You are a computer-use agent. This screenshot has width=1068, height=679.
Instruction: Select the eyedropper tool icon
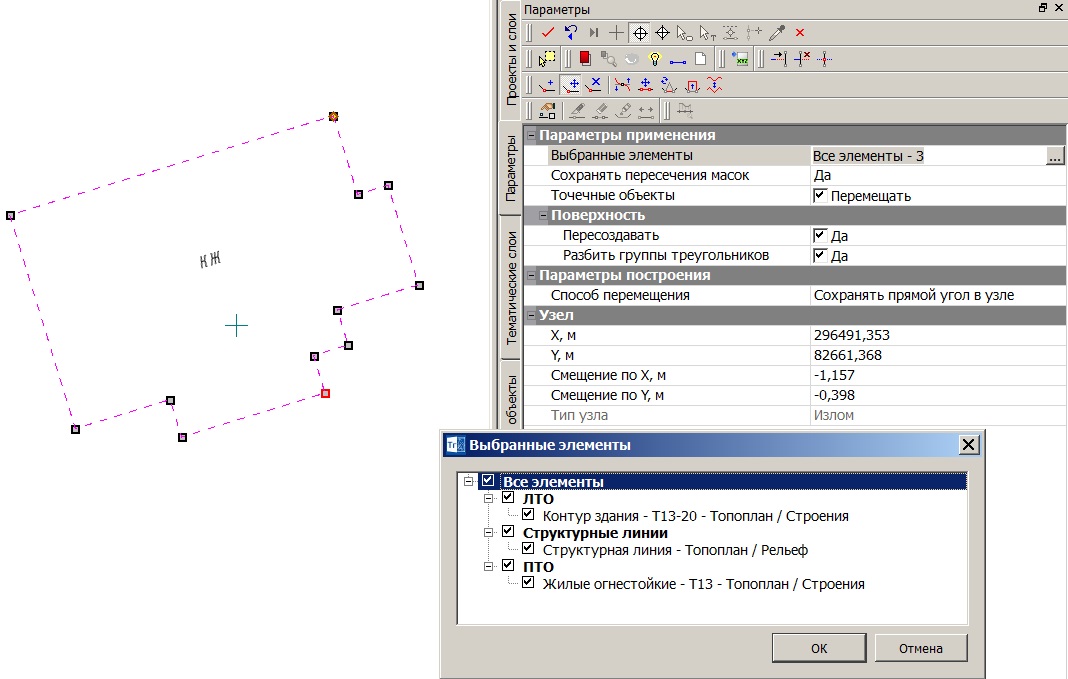point(777,33)
